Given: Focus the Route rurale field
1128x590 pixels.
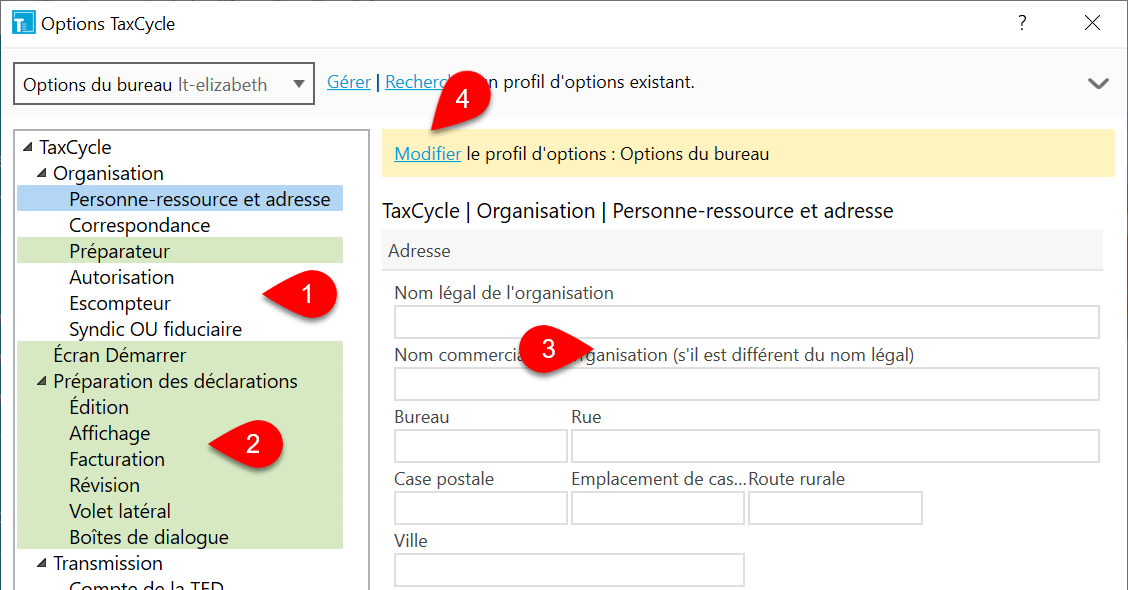Looking at the screenshot, I should pyautogui.click(x=835, y=508).
